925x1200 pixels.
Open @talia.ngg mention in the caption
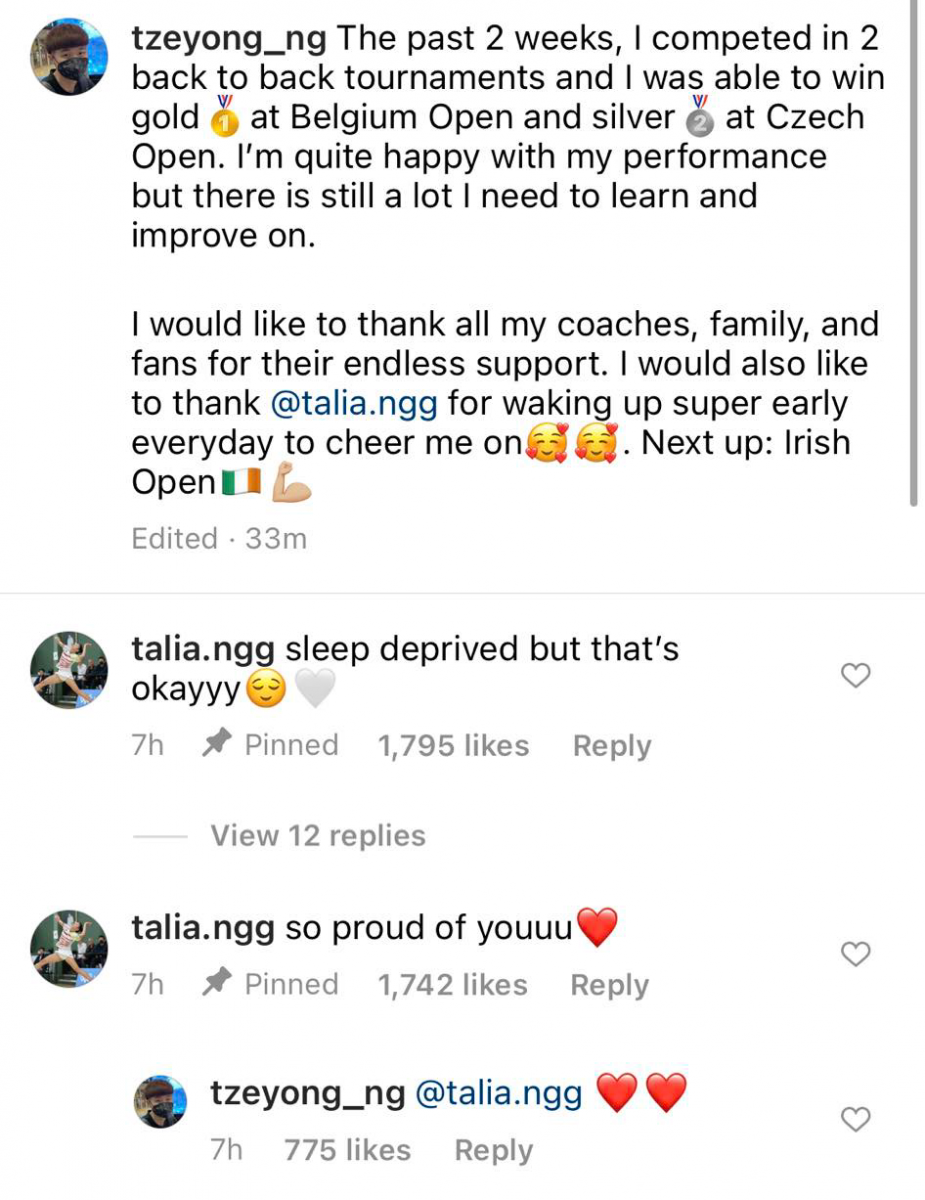click(356, 404)
